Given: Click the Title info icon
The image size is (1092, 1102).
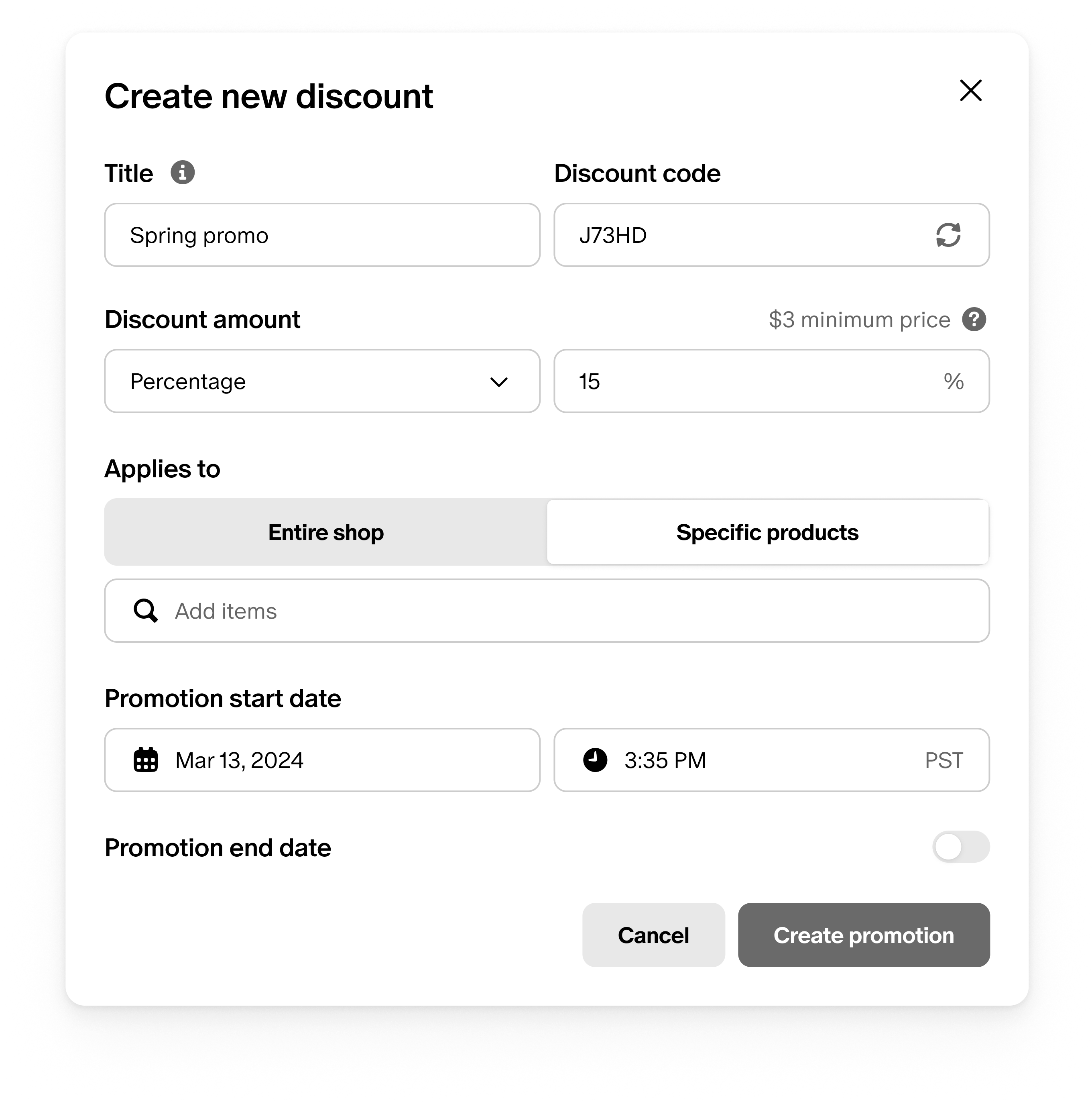Looking at the screenshot, I should tap(183, 172).
